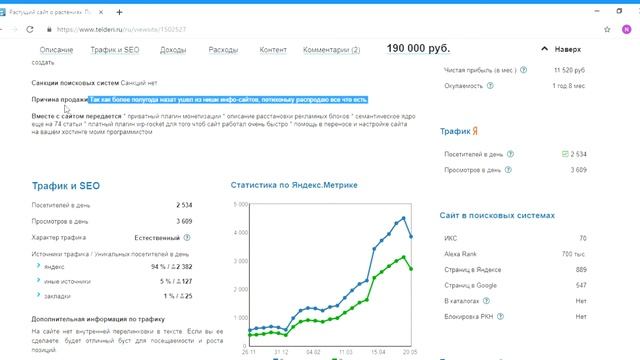Image resolution: width=640 pixels, height=360 pixels.
Task: Click the lock icon in the address bar
Action: pos(49,29)
